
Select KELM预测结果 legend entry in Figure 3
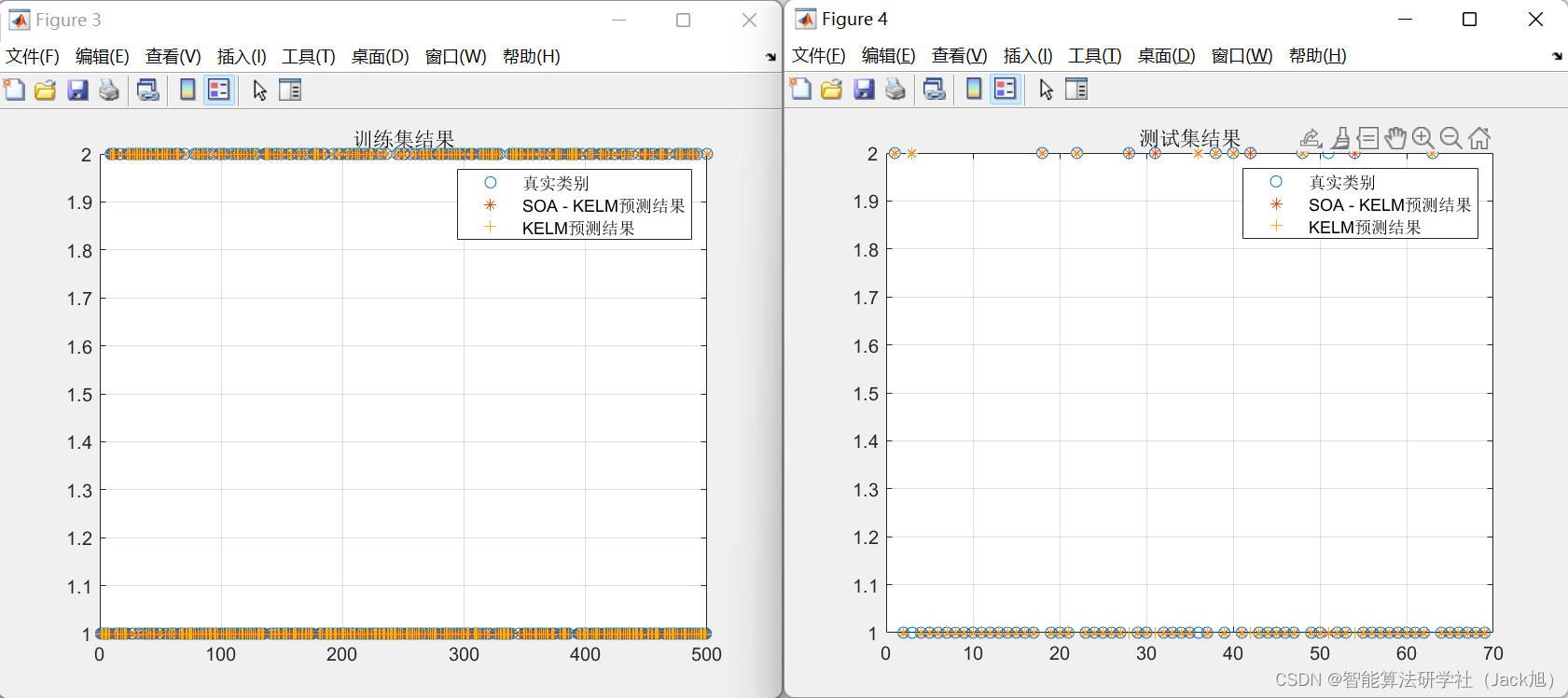tap(578, 228)
